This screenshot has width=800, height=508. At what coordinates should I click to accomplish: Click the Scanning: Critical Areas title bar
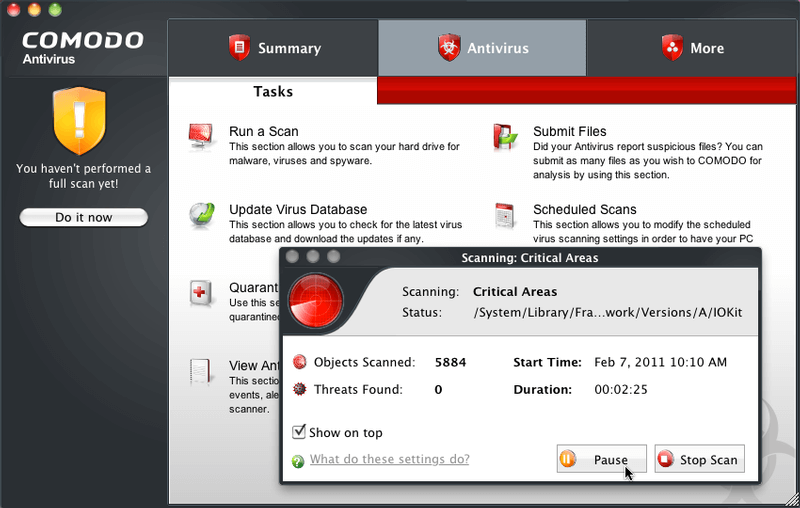(529, 258)
